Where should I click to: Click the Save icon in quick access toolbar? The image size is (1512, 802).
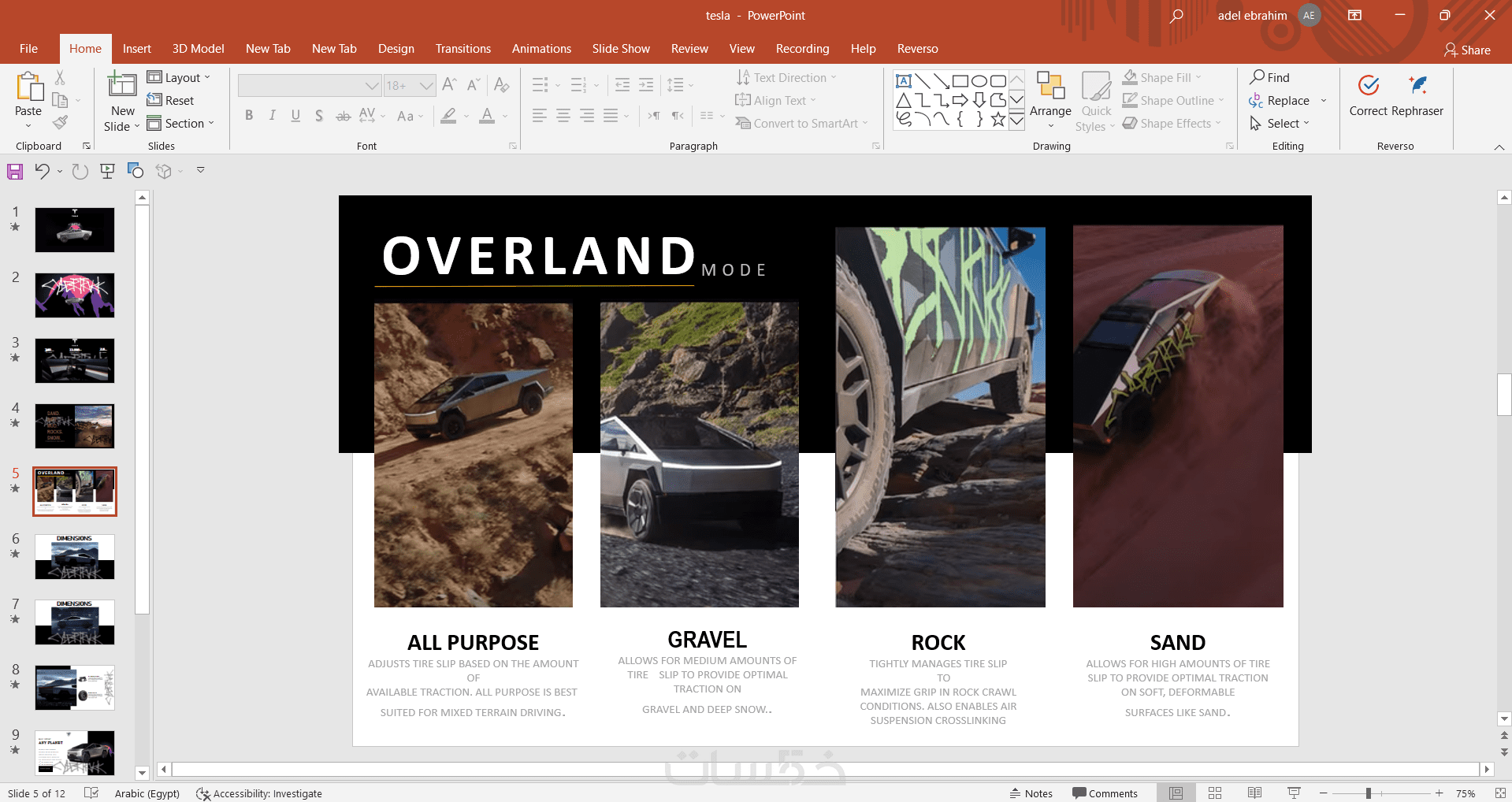tap(15, 171)
